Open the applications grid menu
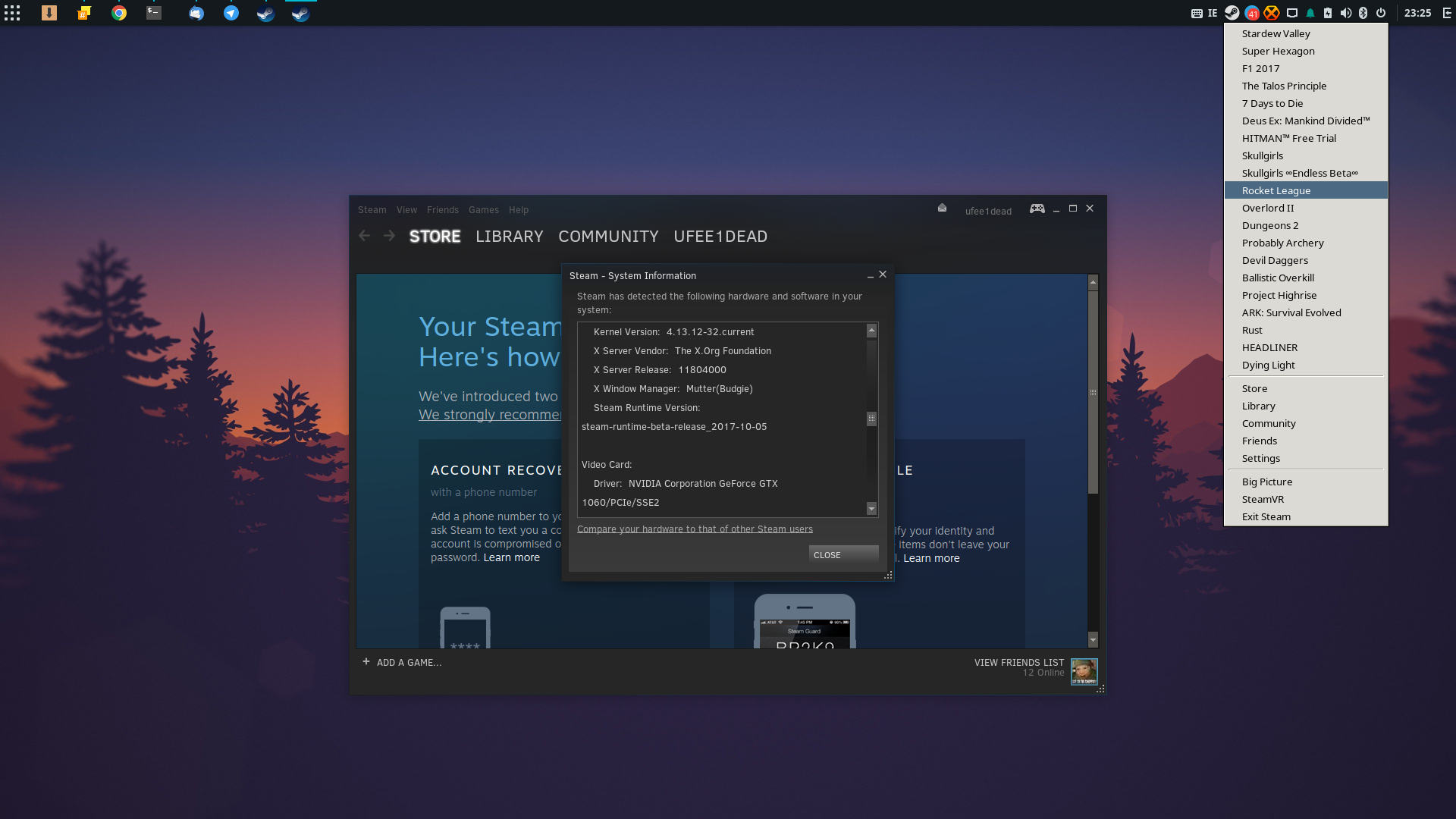 pyautogui.click(x=12, y=13)
